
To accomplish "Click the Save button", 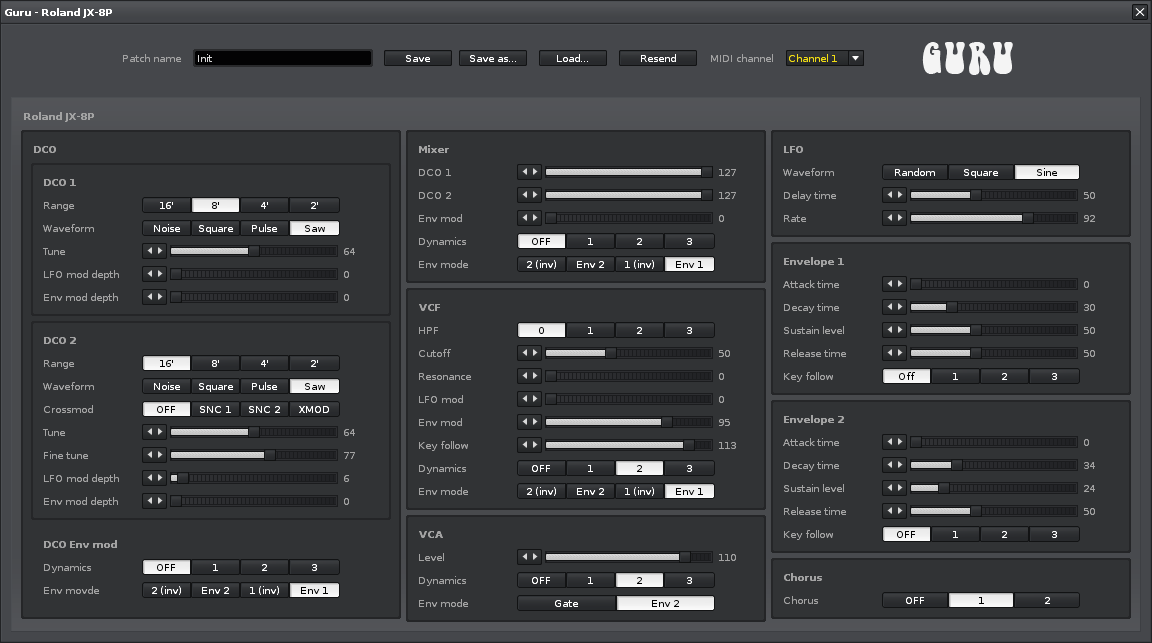I will pos(418,58).
